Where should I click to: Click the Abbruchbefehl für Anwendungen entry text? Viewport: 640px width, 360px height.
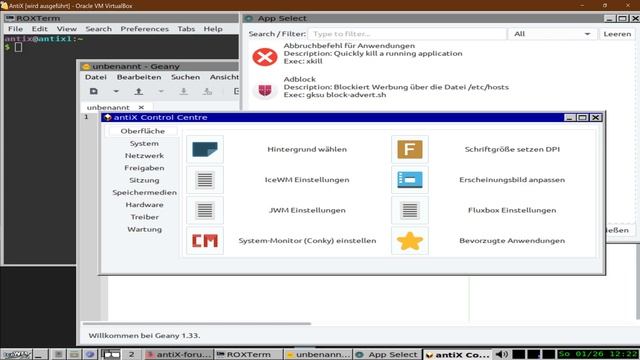(x=349, y=46)
